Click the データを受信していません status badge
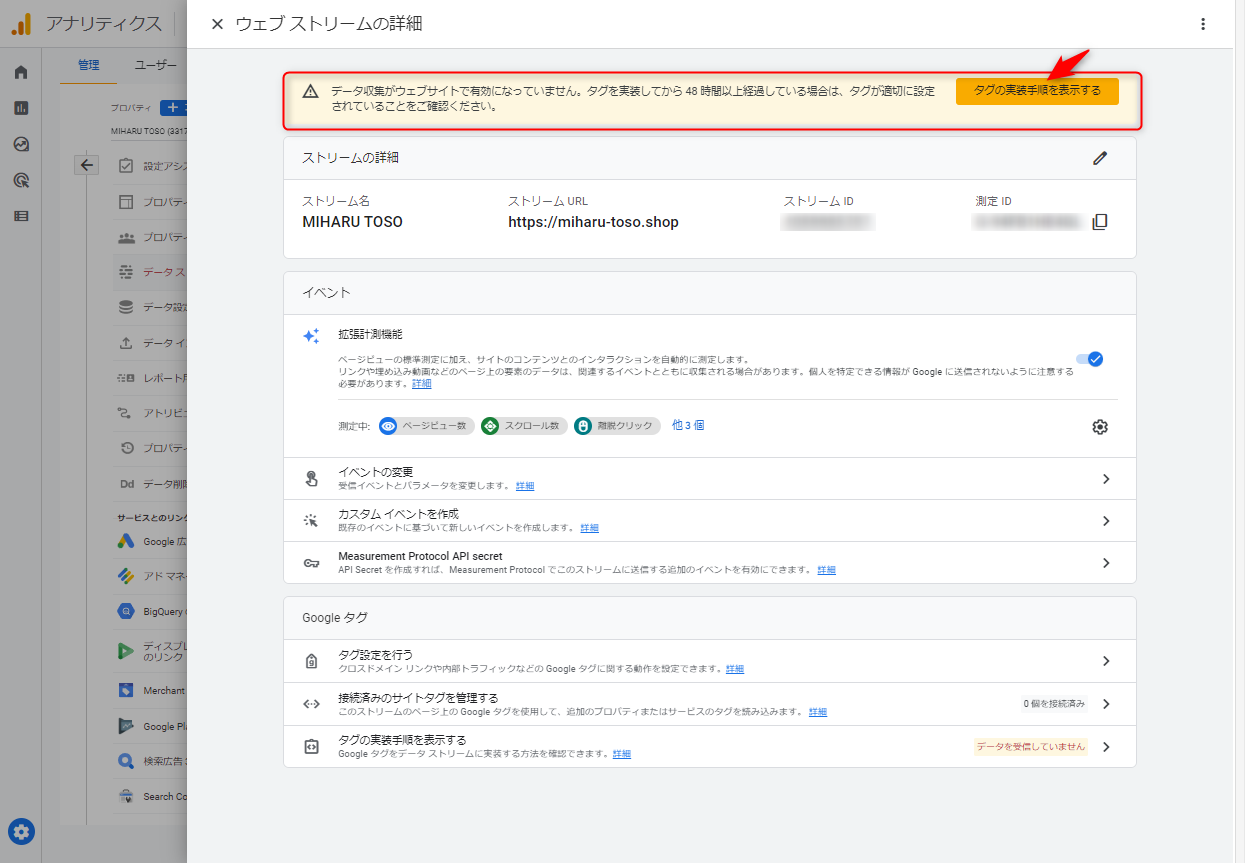The width and height of the screenshot is (1245, 863). (1030, 747)
